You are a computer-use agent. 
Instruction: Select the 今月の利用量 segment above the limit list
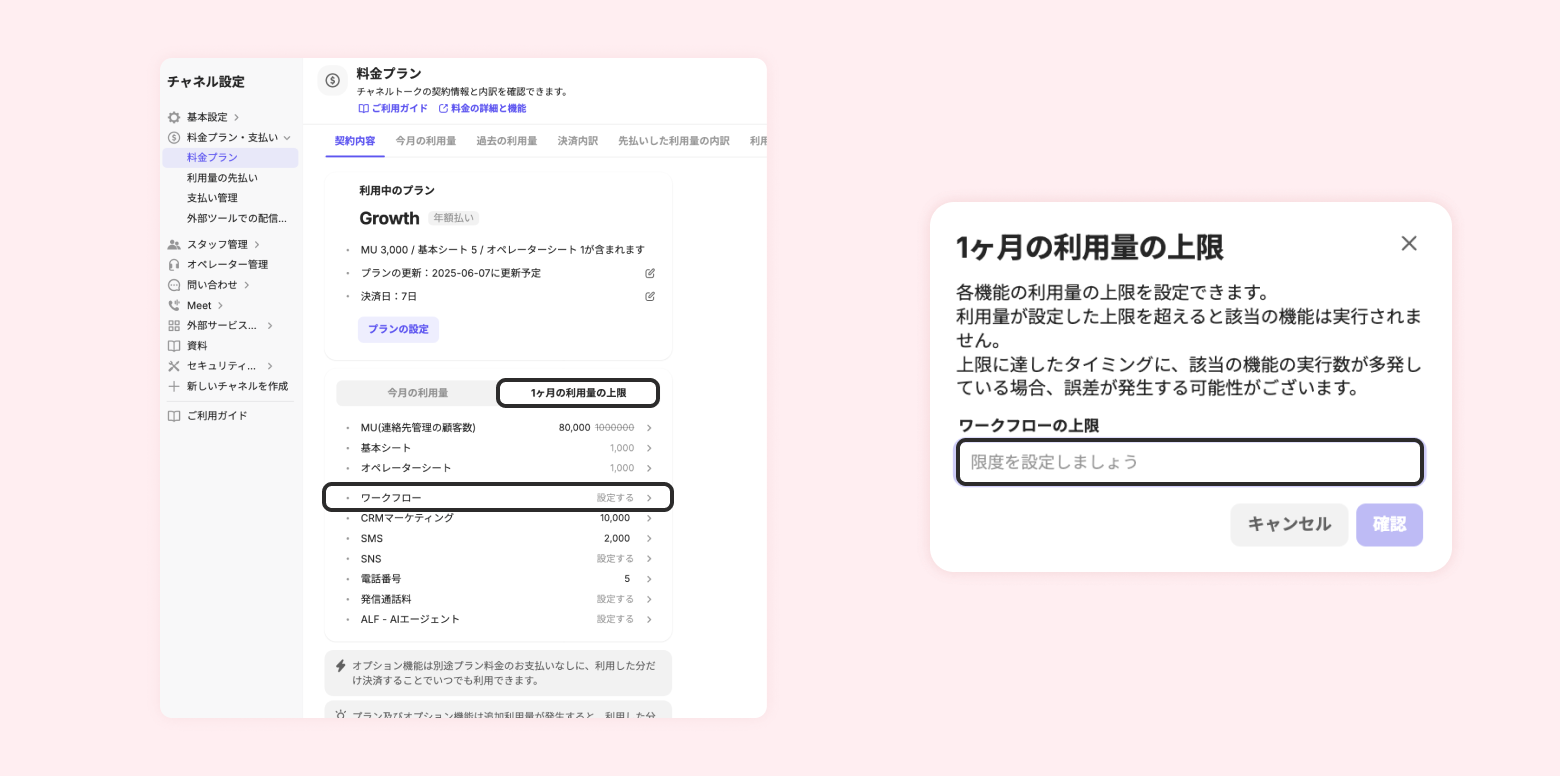418,393
